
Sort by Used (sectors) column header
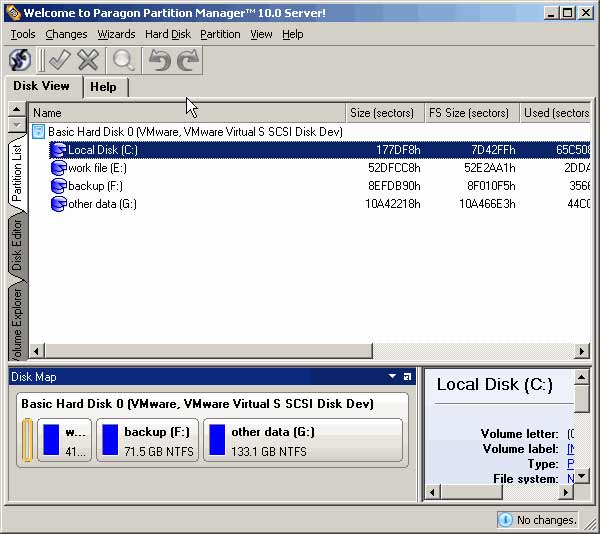click(555, 113)
